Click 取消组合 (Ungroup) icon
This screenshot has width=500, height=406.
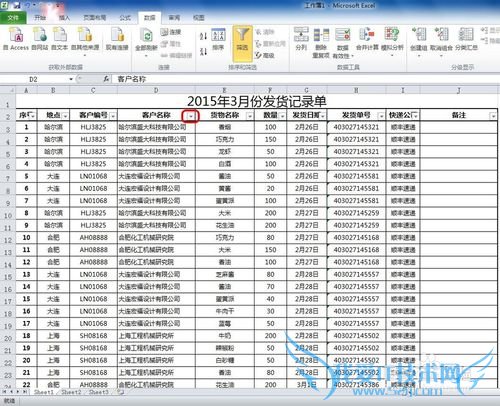click(441, 42)
